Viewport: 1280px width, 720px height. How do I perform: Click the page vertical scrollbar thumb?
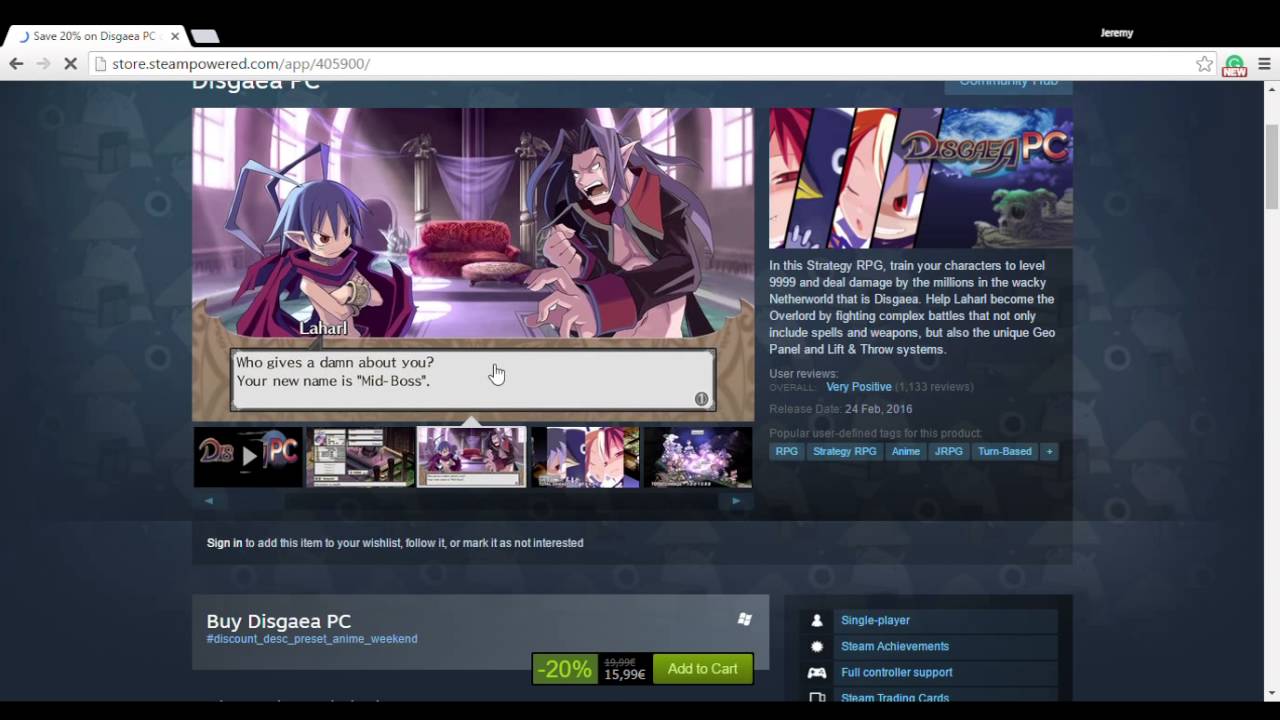coord(1271,167)
